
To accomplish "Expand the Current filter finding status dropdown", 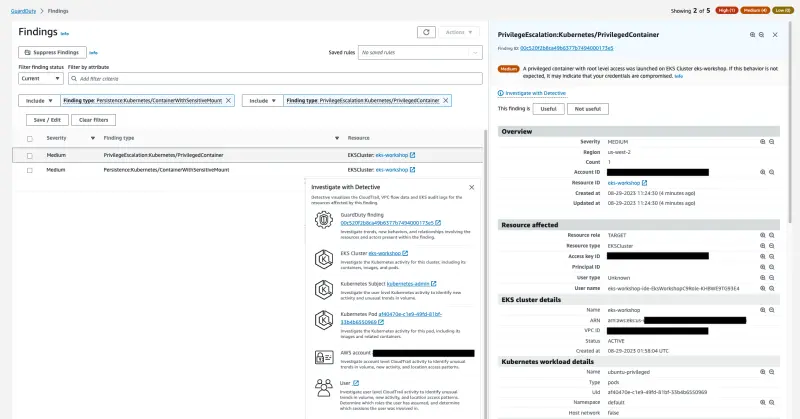I will (40, 78).
